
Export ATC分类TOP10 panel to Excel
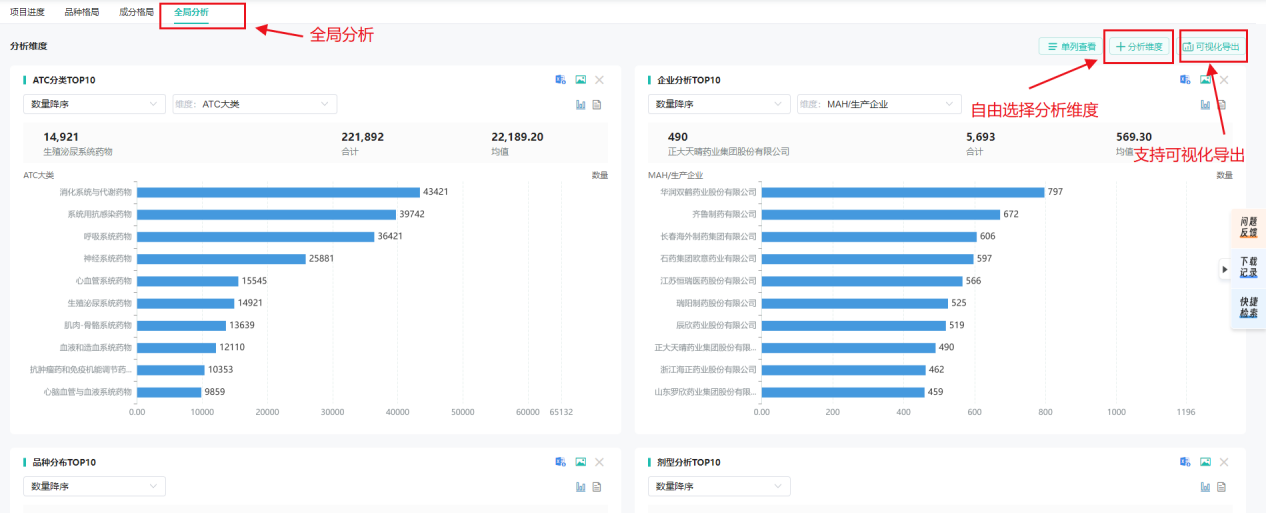click(561, 80)
